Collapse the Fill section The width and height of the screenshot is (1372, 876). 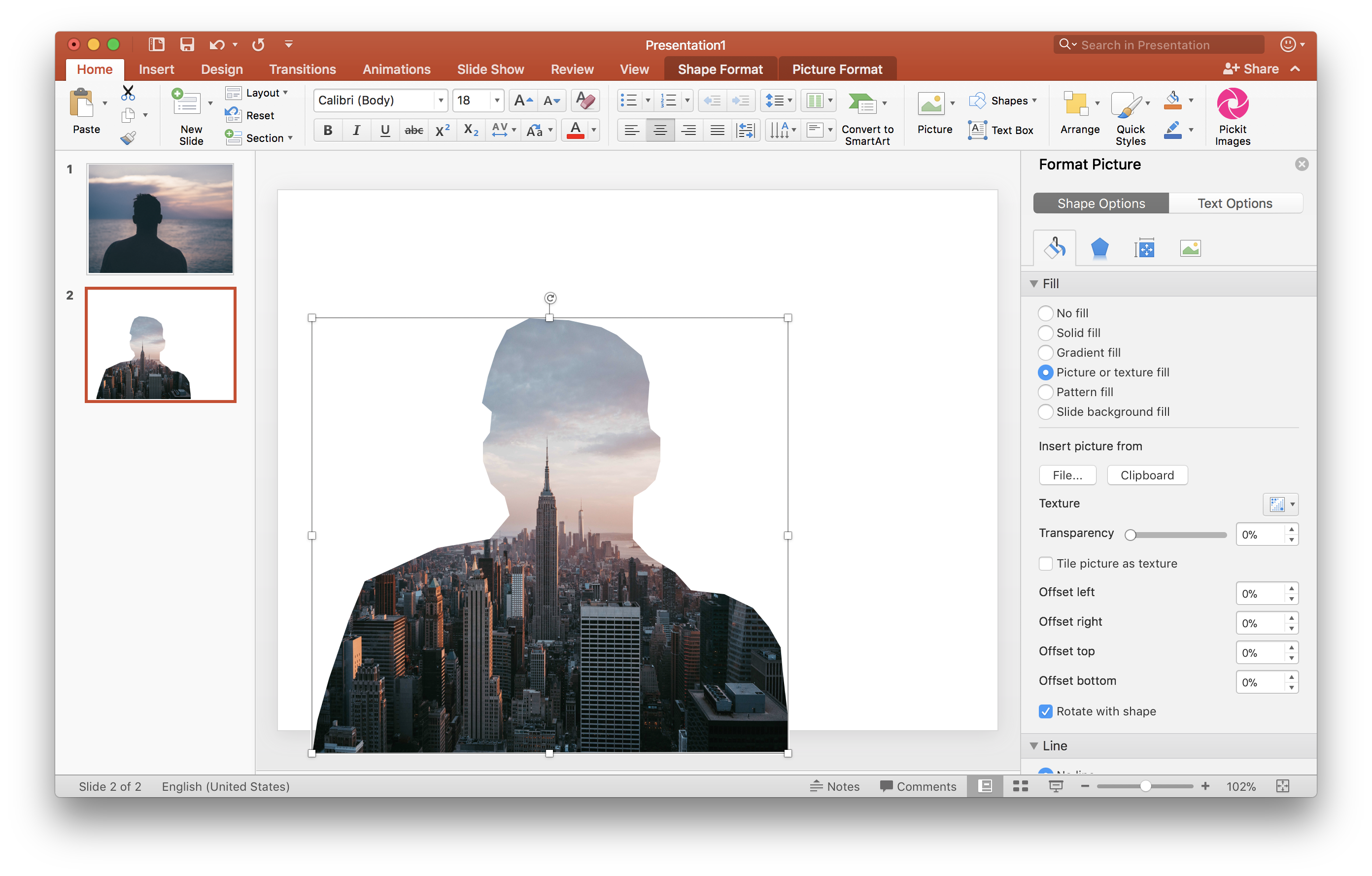click(1034, 283)
